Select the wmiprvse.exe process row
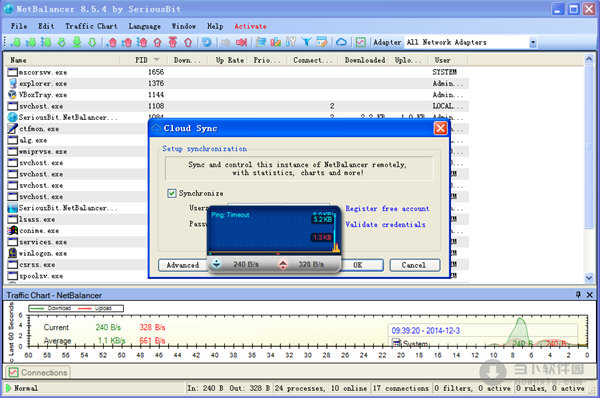Viewport: 600px width, 398px height. point(77,151)
